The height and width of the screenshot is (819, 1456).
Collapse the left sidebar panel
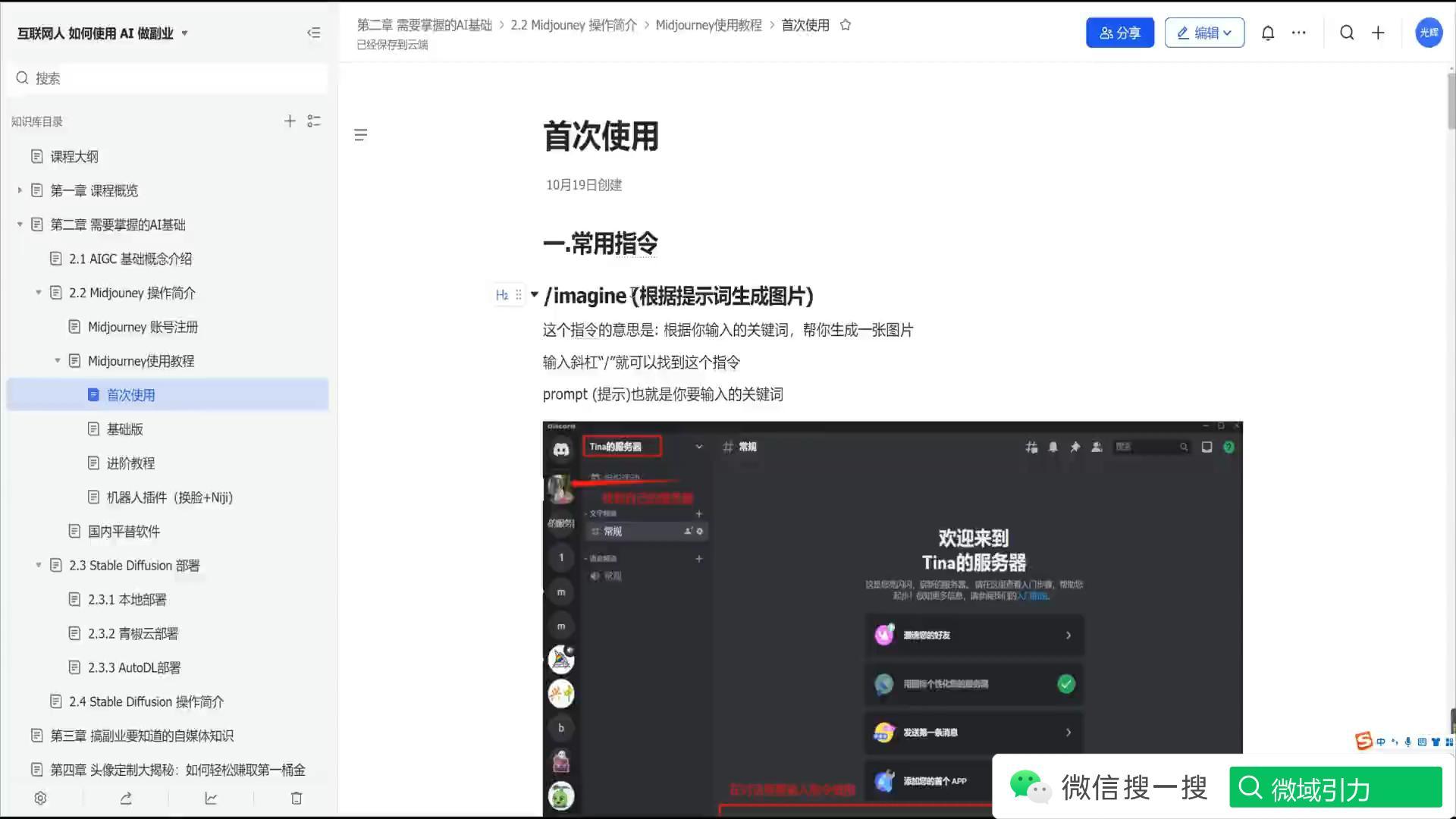point(313,33)
